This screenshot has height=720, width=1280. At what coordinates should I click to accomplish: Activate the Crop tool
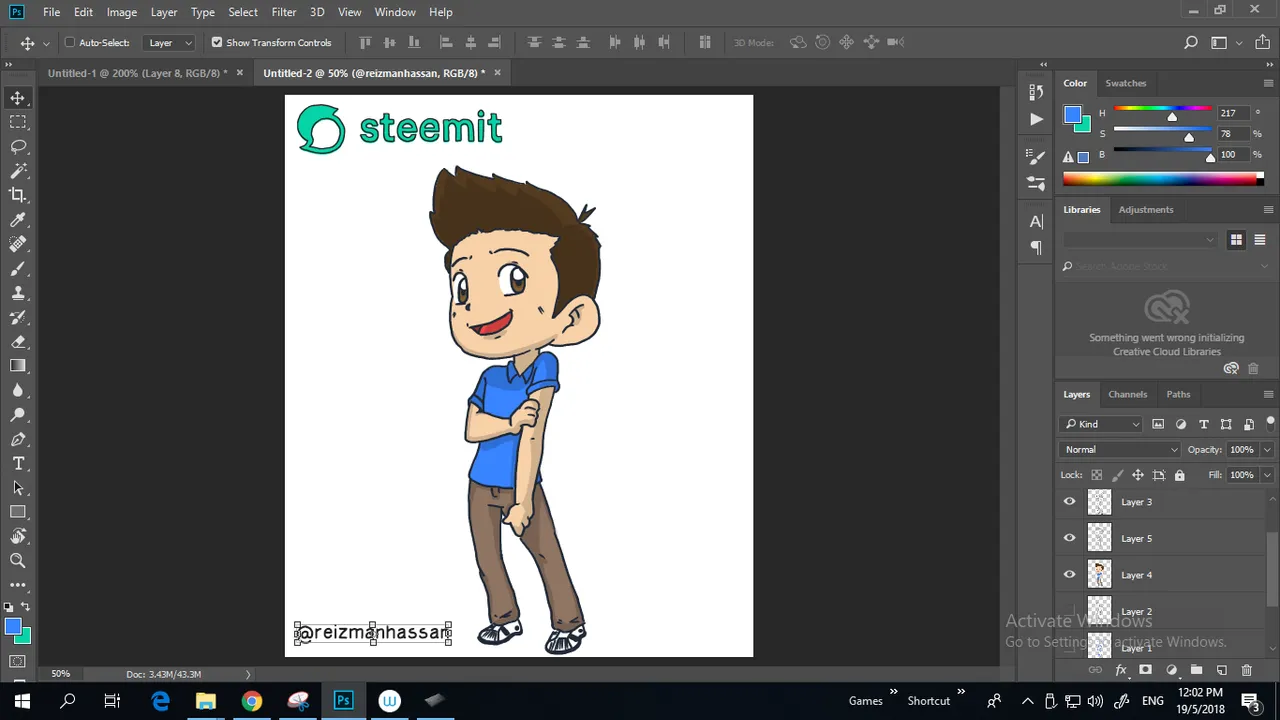[18, 195]
